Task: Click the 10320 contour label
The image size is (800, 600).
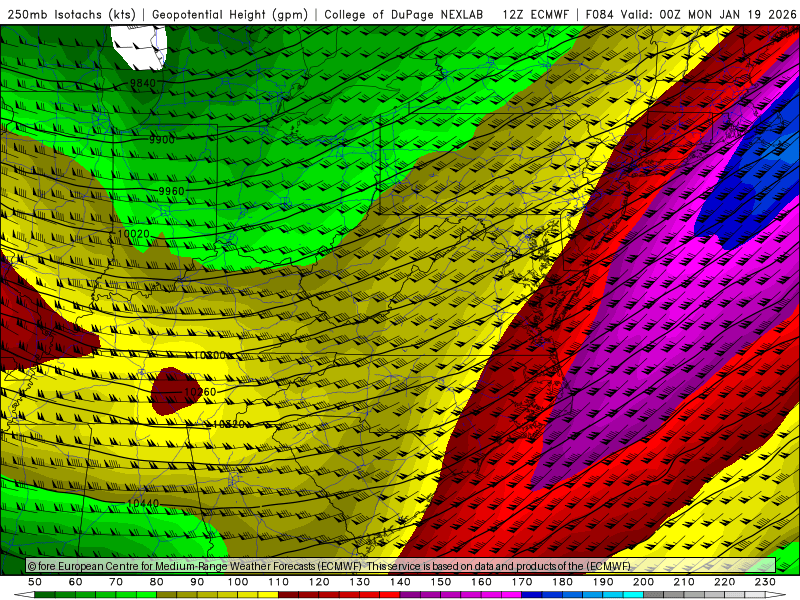Action: click(229, 424)
